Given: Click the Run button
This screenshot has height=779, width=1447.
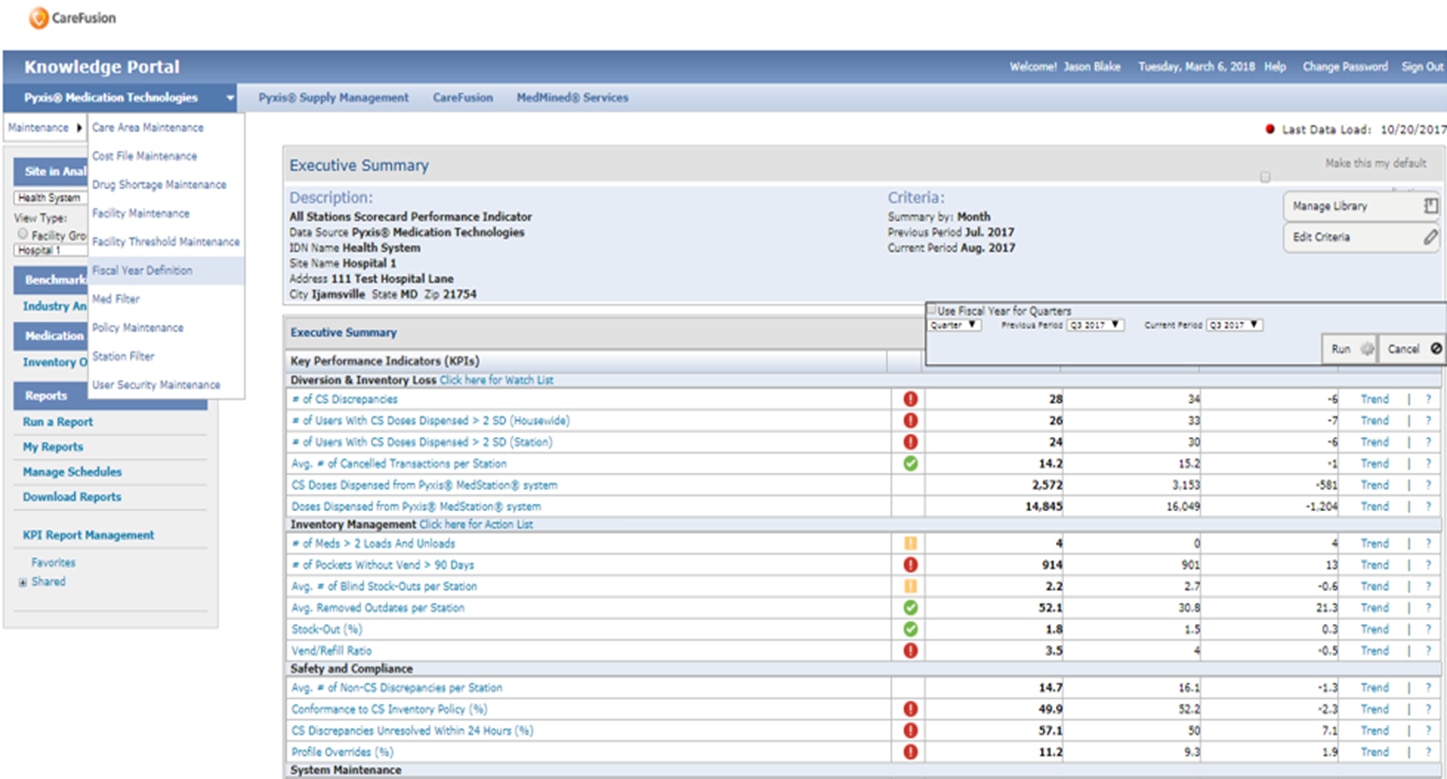Looking at the screenshot, I should [x=1349, y=349].
